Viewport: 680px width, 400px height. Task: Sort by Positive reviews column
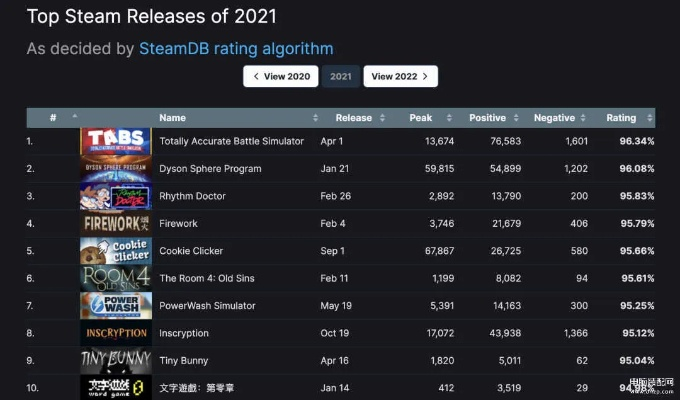487,118
